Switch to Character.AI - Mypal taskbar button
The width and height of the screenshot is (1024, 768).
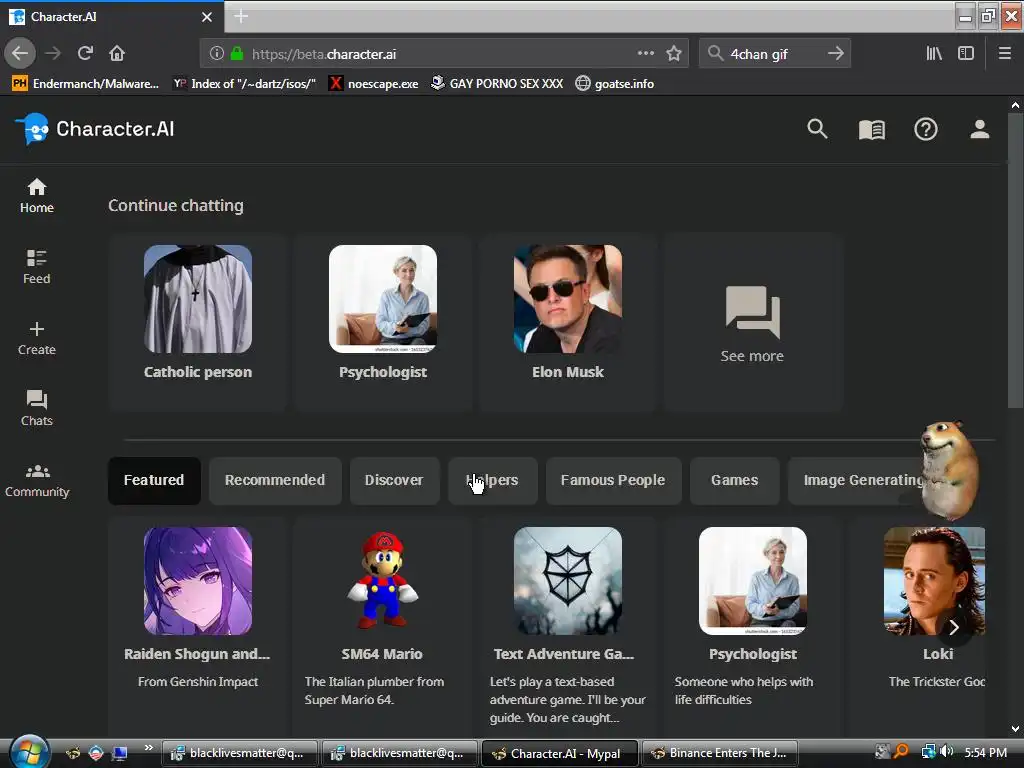(x=560, y=753)
